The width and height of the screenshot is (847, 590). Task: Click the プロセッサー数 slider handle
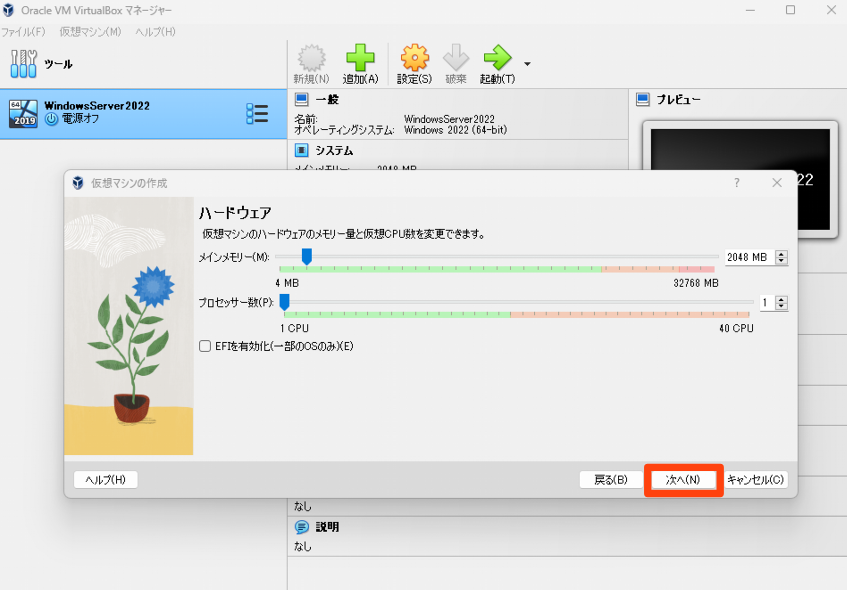pyautogui.click(x=285, y=302)
